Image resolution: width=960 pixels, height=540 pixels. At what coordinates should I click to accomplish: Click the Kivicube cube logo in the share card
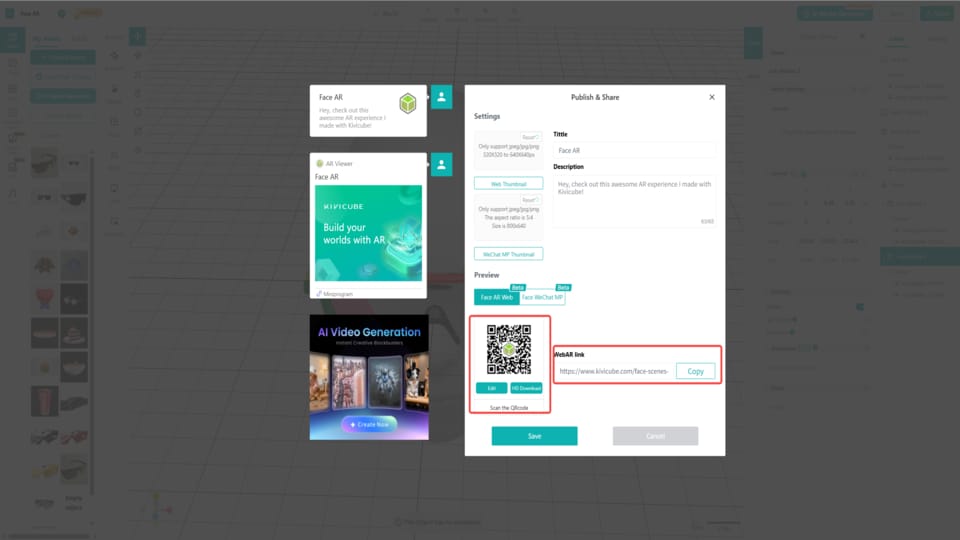click(x=408, y=103)
